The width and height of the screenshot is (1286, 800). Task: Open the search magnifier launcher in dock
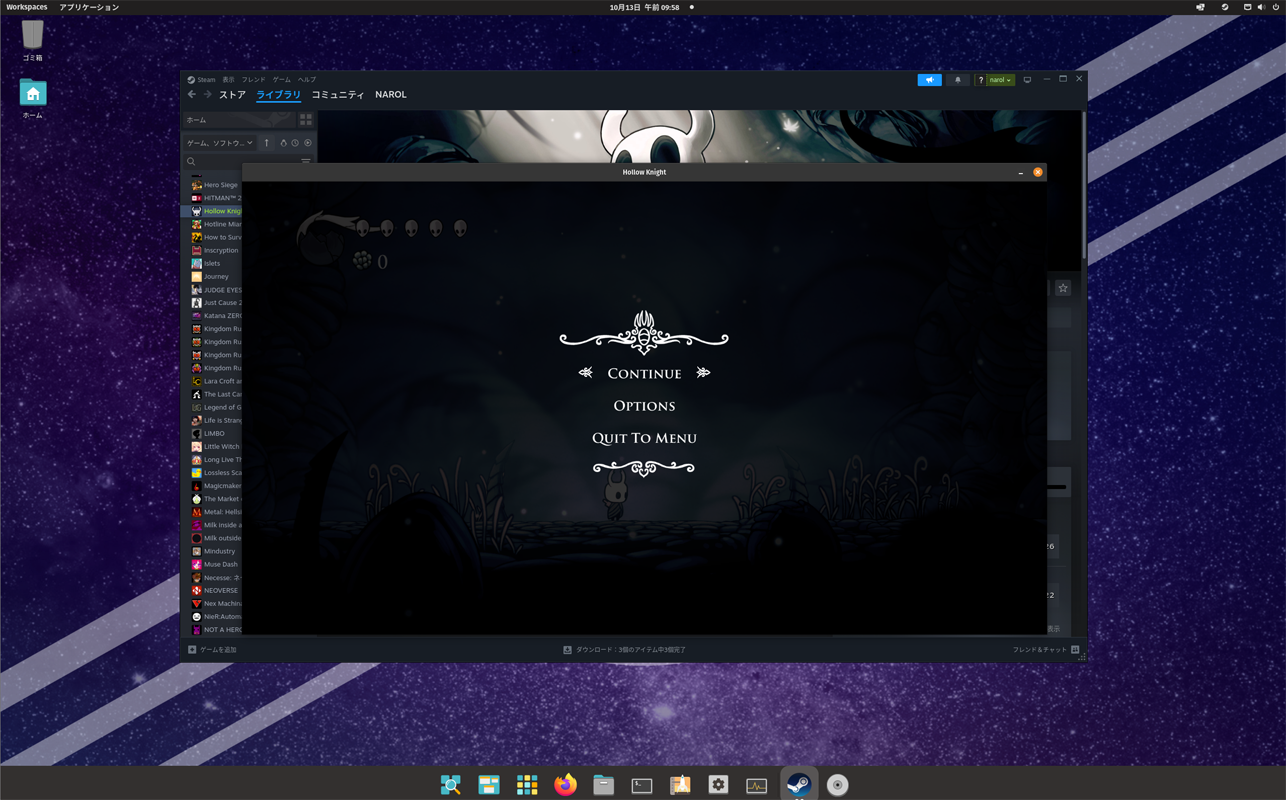[x=450, y=785]
